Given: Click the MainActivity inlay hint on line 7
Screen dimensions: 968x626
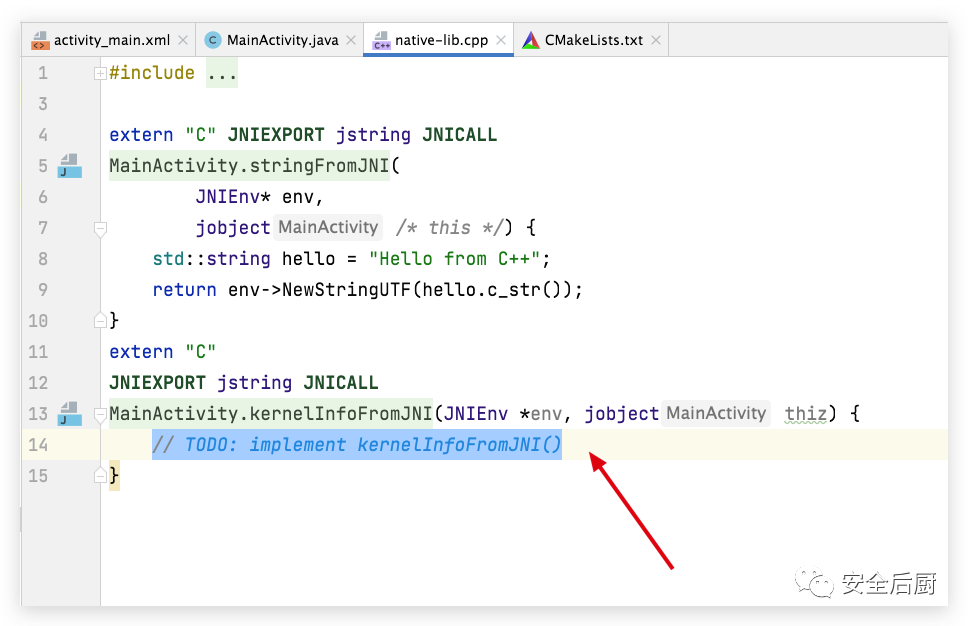Looking at the screenshot, I should click(x=328, y=227).
